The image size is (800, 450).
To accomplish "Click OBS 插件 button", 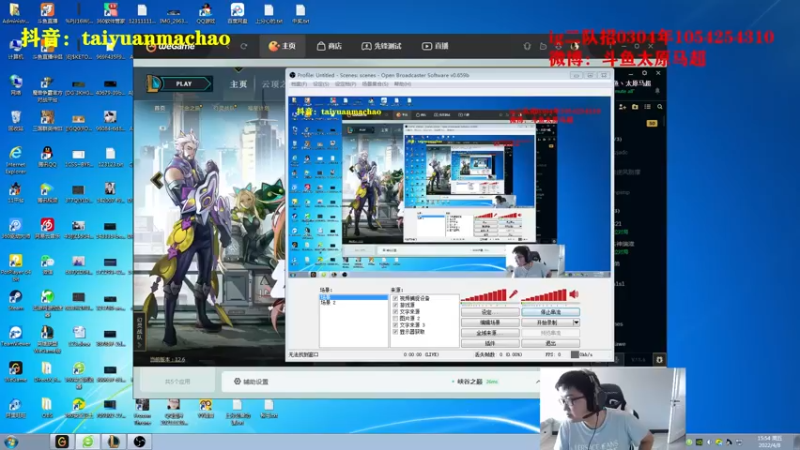I will point(490,343).
